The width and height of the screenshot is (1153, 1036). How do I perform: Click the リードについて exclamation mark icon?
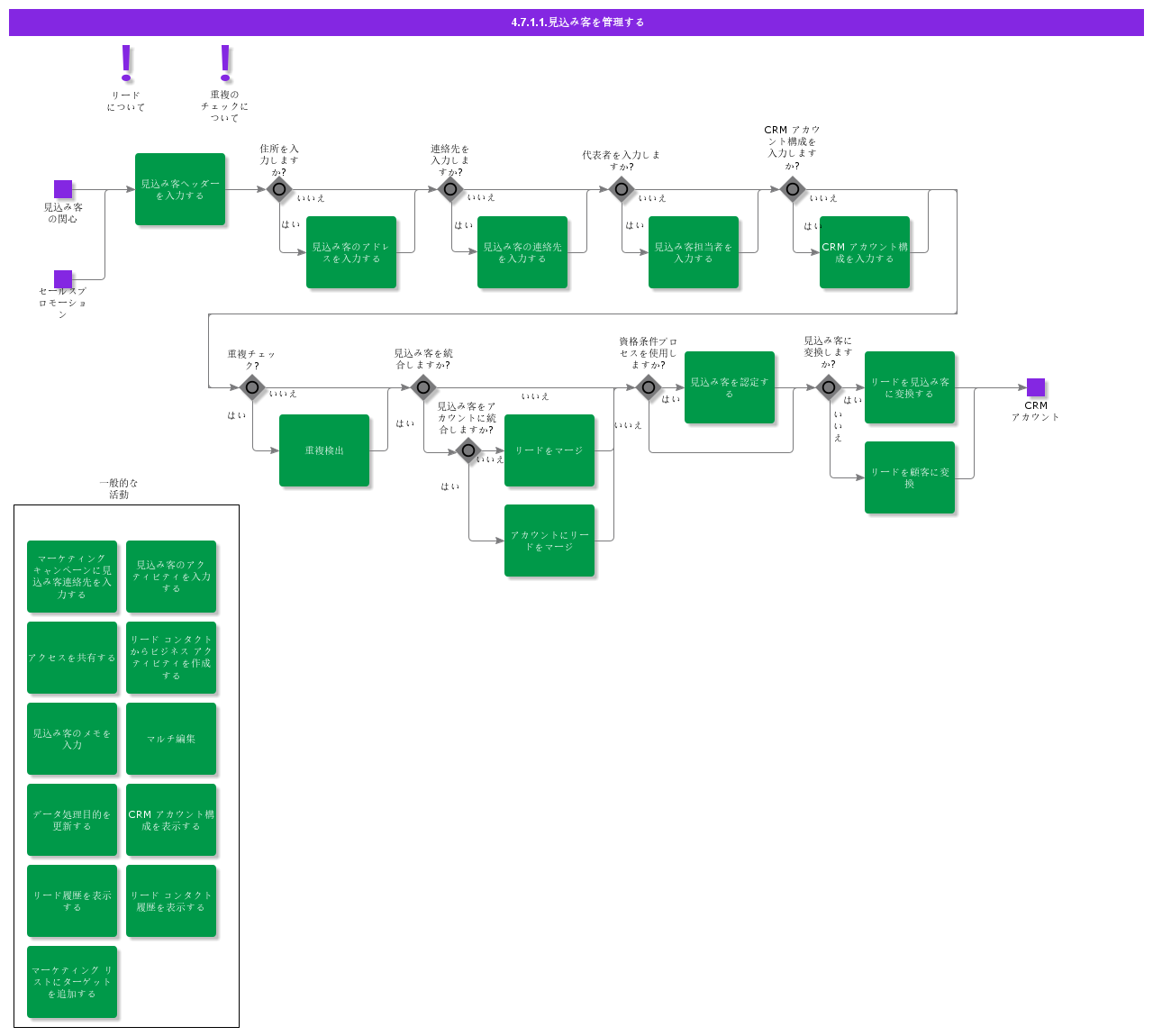tap(126, 63)
